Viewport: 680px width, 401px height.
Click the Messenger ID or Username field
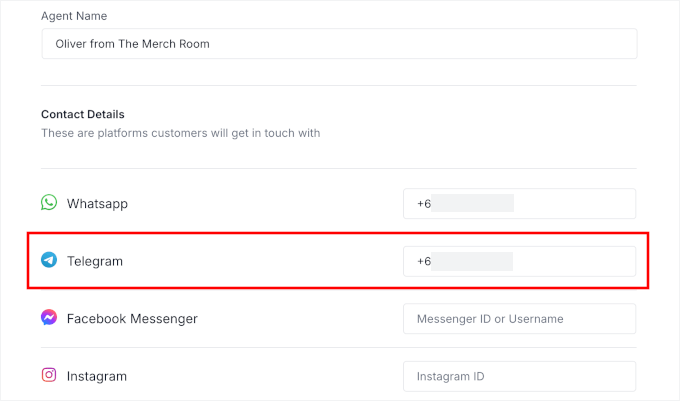[519, 319]
